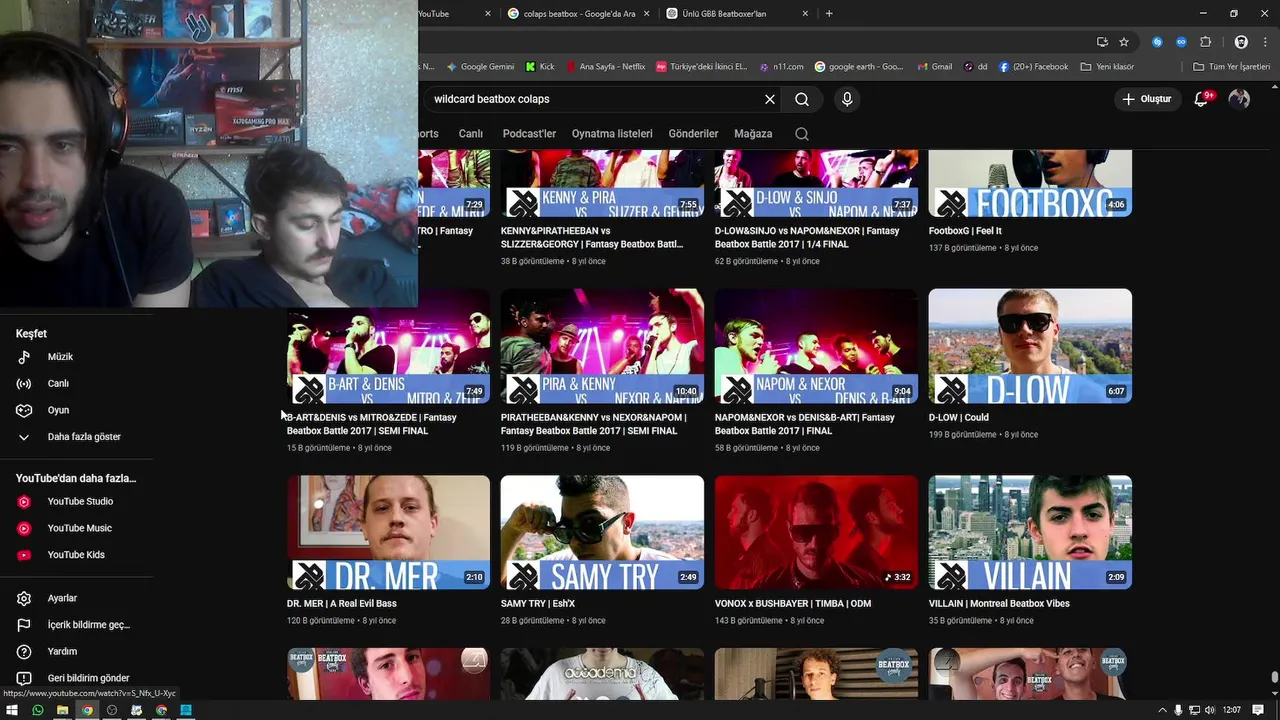Image resolution: width=1280 pixels, height=720 pixels.
Task: Open FootboxG | Feel It video title
Action: click(965, 231)
